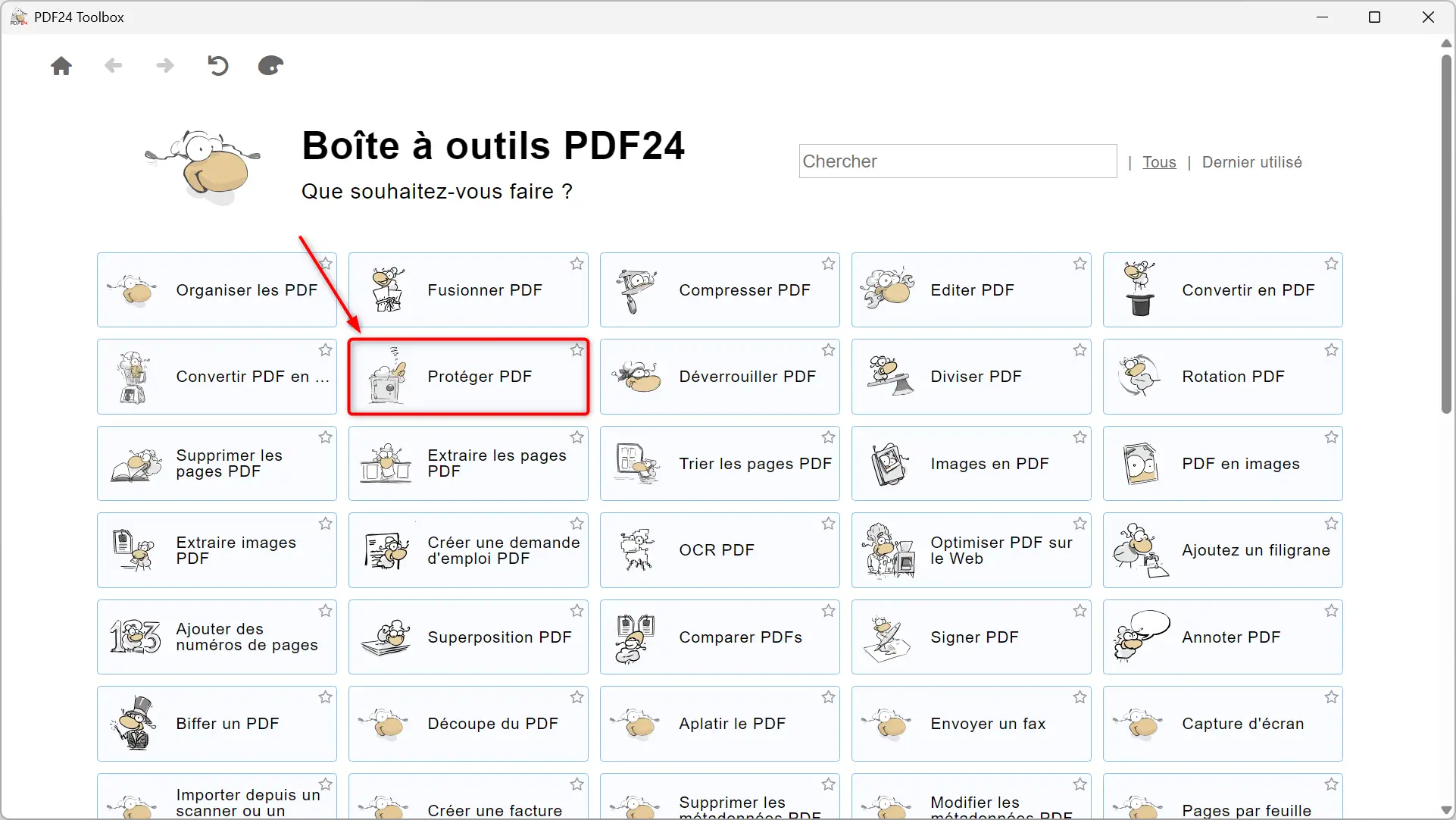The image size is (1456, 820).
Task: Minimize the PDF24 Toolbox window
Action: (1323, 17)
